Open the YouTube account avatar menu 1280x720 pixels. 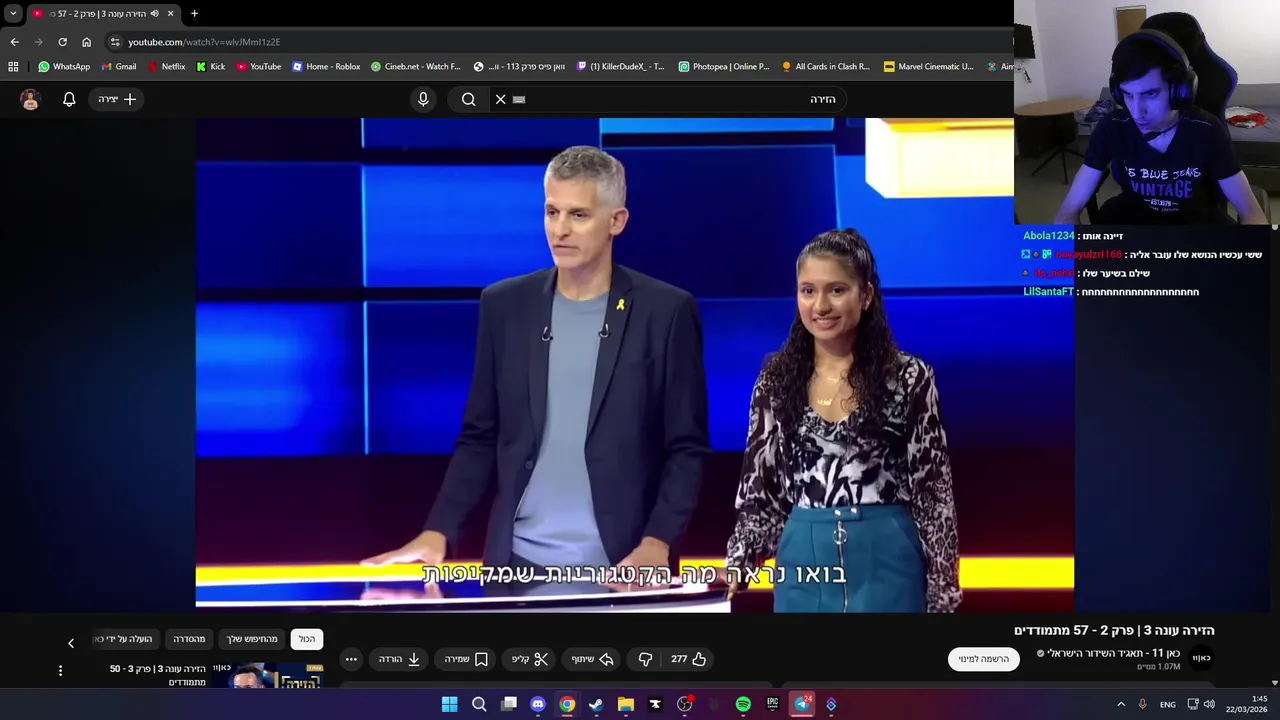click(x=30, y=99)
